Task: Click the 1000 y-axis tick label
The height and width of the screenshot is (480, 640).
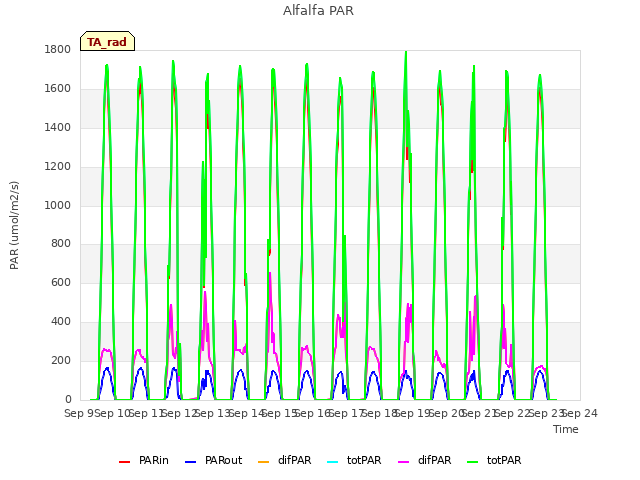Action: (x=58, y=205)
